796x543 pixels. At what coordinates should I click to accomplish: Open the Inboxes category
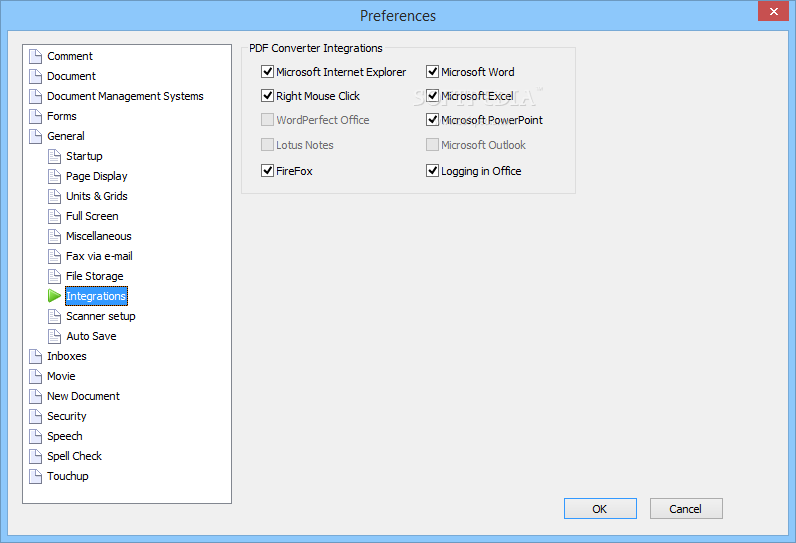coord(67,356)
